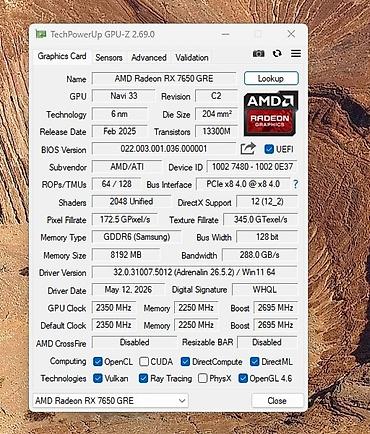Click the Memory Type value GDDR6 (Samsung)
This screenshot has width=370, height=434.
pos(137,237)
